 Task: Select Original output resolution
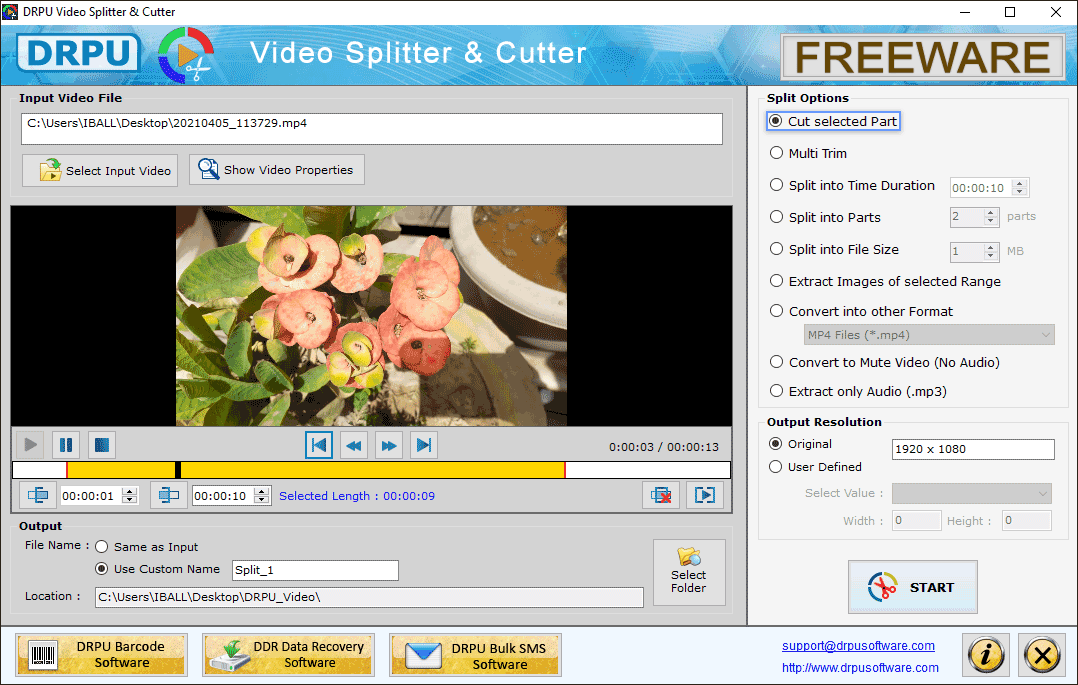coord(800,444)
